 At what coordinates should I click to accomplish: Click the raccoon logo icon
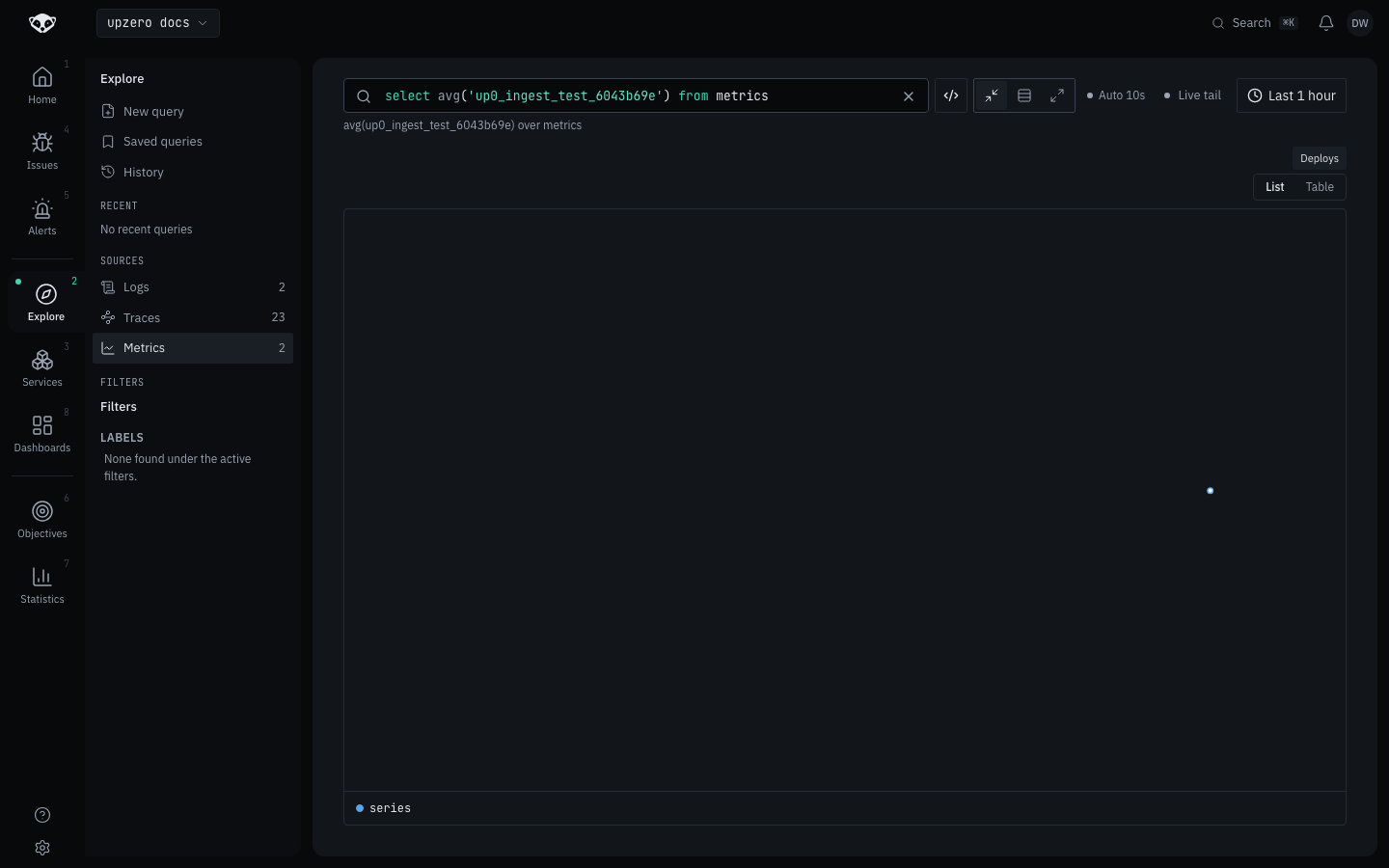[42, 23]
